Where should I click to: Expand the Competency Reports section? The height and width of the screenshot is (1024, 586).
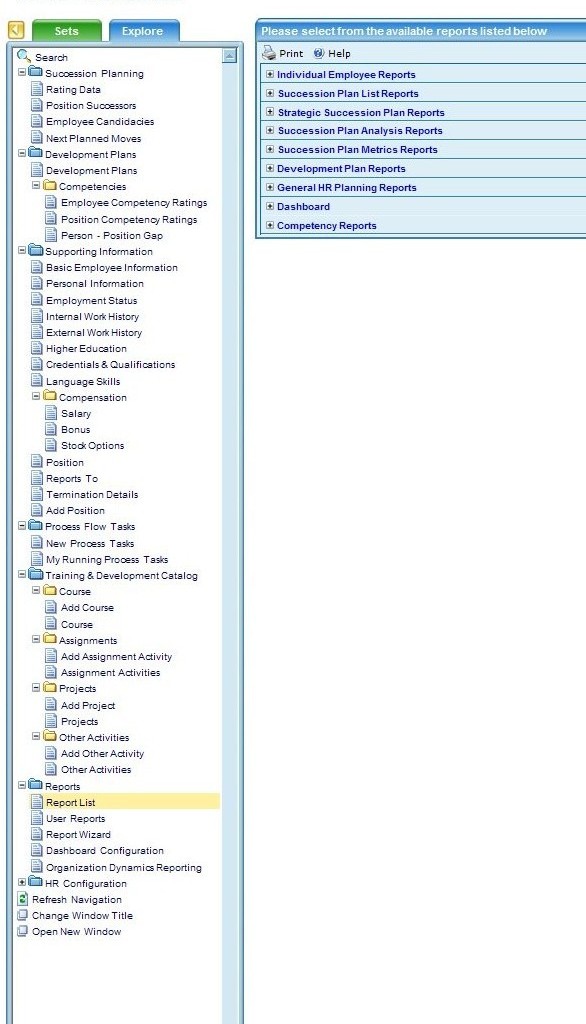click(x=270, y=225)
